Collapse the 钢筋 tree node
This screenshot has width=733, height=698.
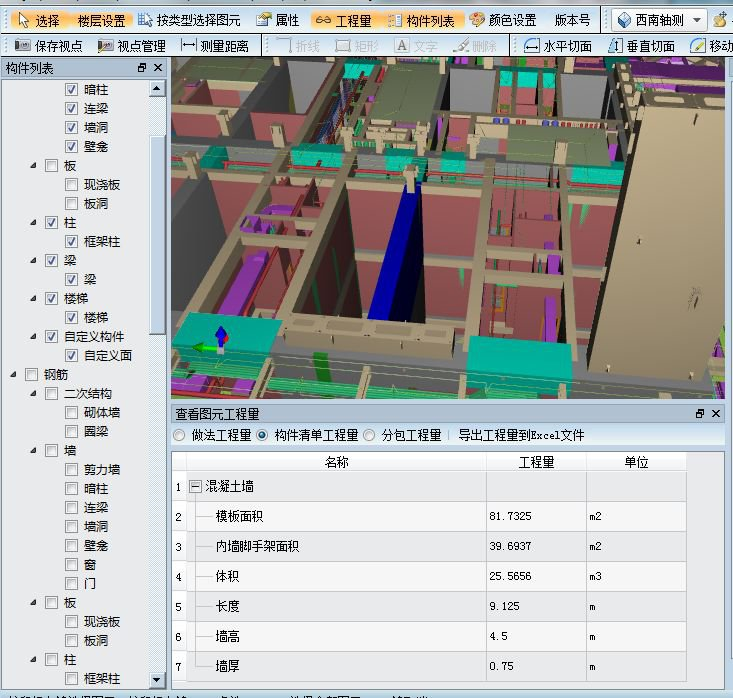tap(14, 374)
